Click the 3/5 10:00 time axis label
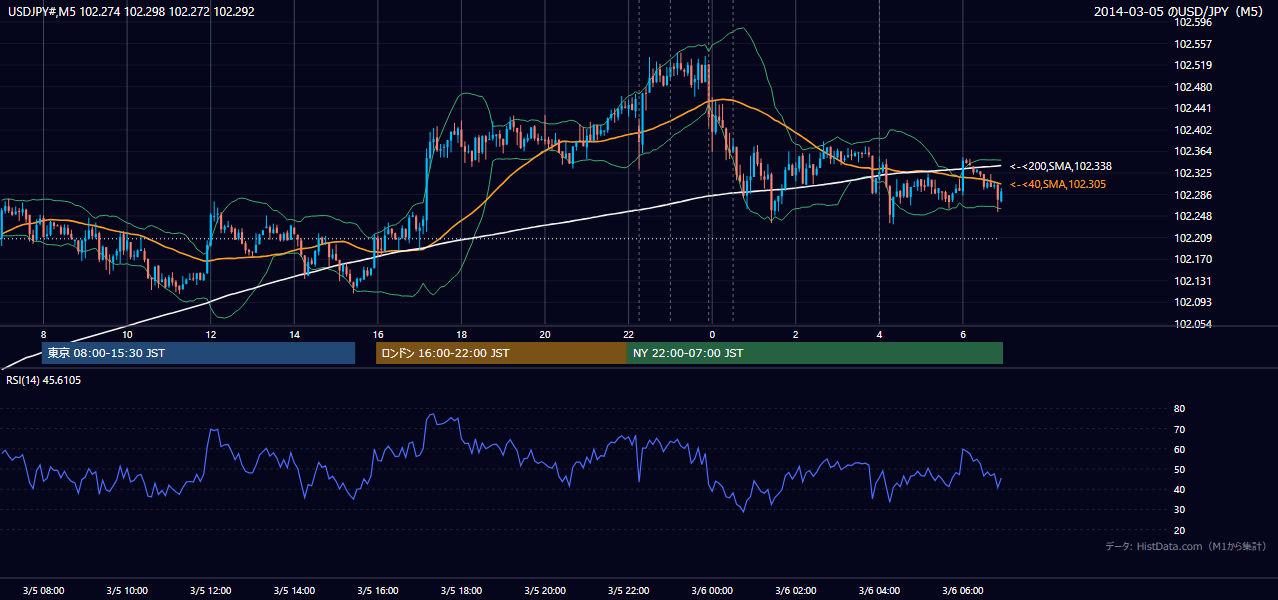The height and width of the screenshot is (600, 1278). [127, 591]
